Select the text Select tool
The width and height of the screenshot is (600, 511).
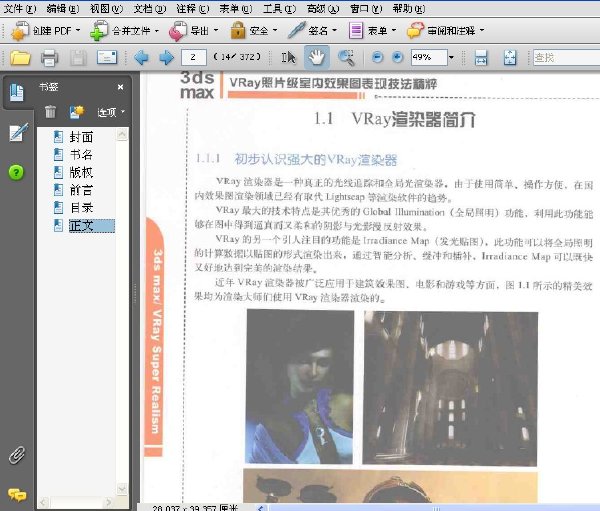tap(289, 58)
